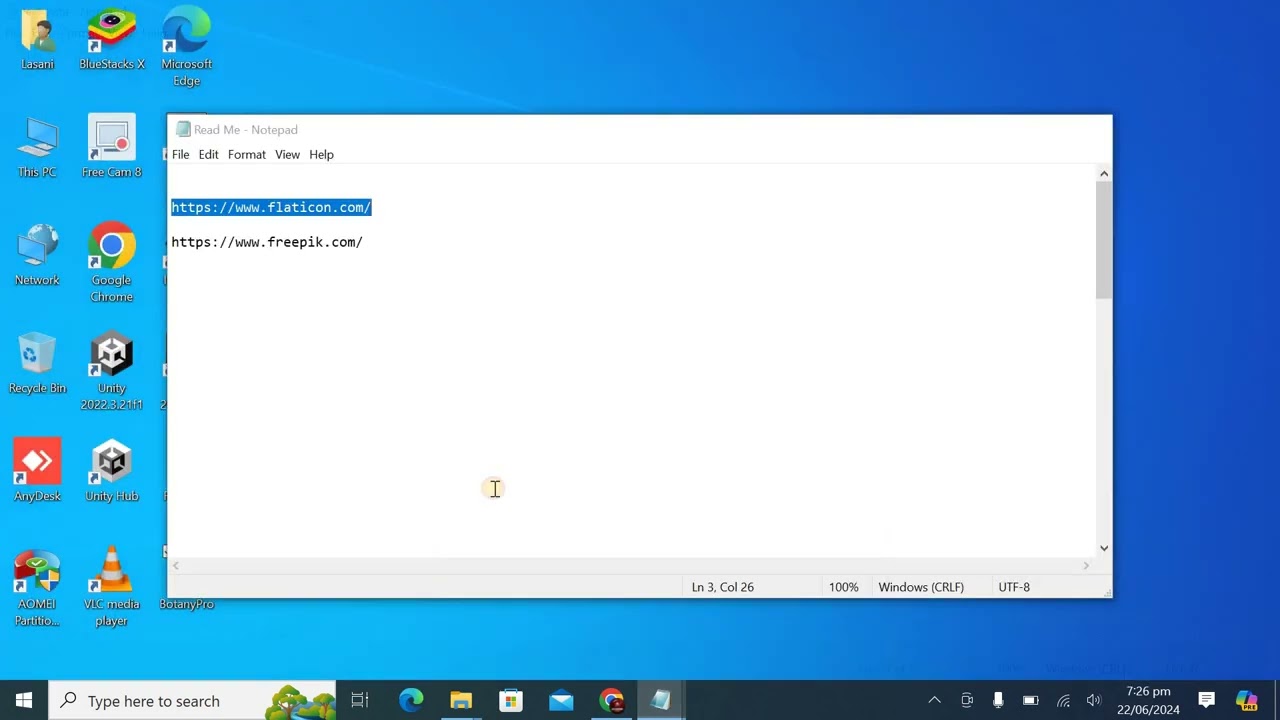Viewport: 1280px width, 720px height.
Task: Select the AOMEI Partition desktop shortcut
Action: 37,588
